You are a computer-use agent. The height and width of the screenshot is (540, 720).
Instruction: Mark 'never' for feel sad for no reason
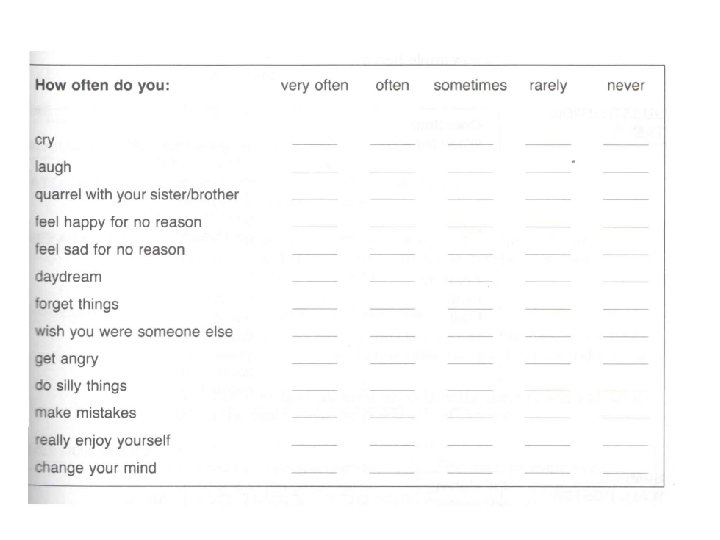[x=626, y=252]
